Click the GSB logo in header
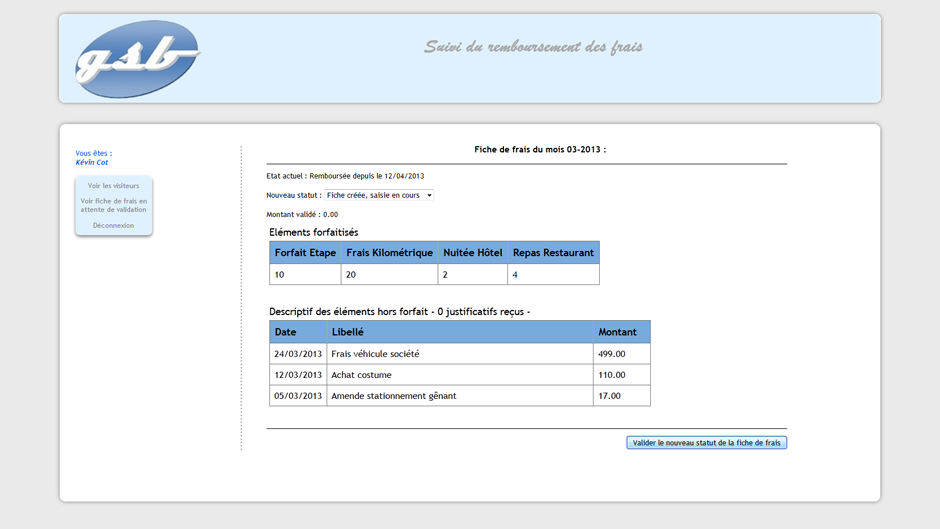The height and width of the screenshot is (529, 940). tap(137, 59)
